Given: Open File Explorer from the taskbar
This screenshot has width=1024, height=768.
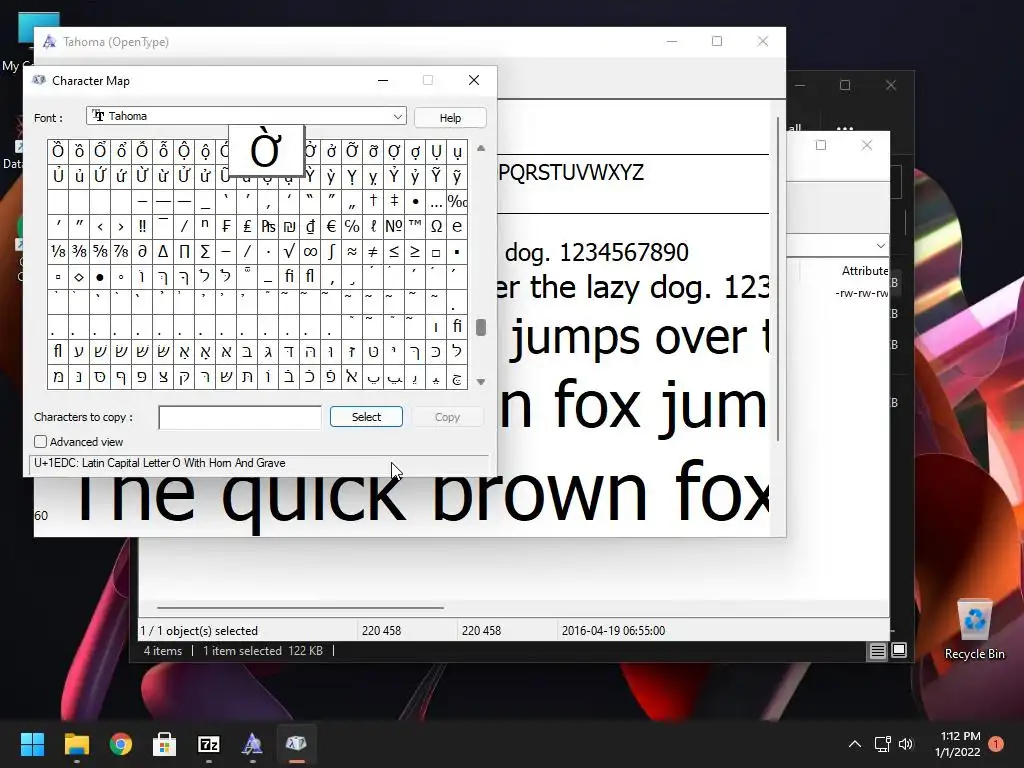Looking at the screenshot, I should pos(76,744).
